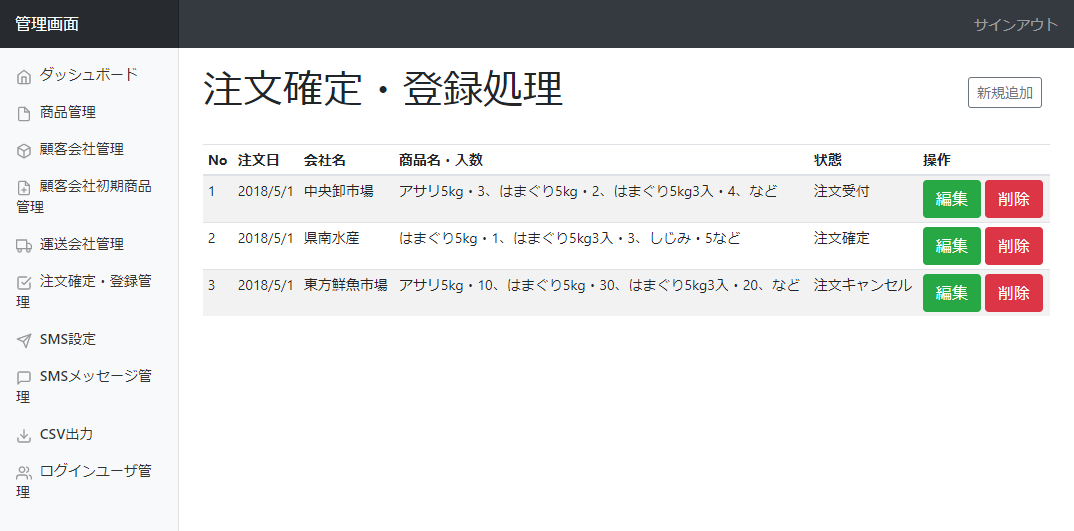Click the 新規追加 button
Image resolution: width=1074 pixels, height=531 pixels.
[1005, 92]
